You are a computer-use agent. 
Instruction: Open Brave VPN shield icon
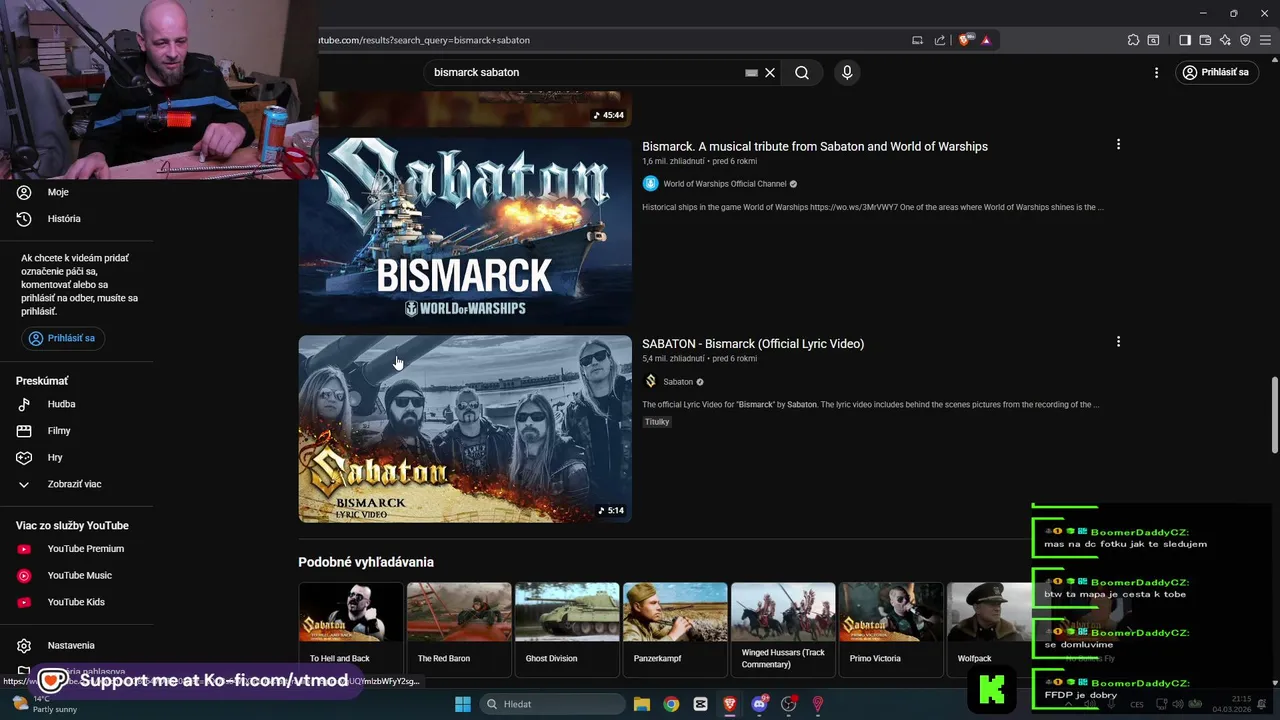click(1245, 40)
